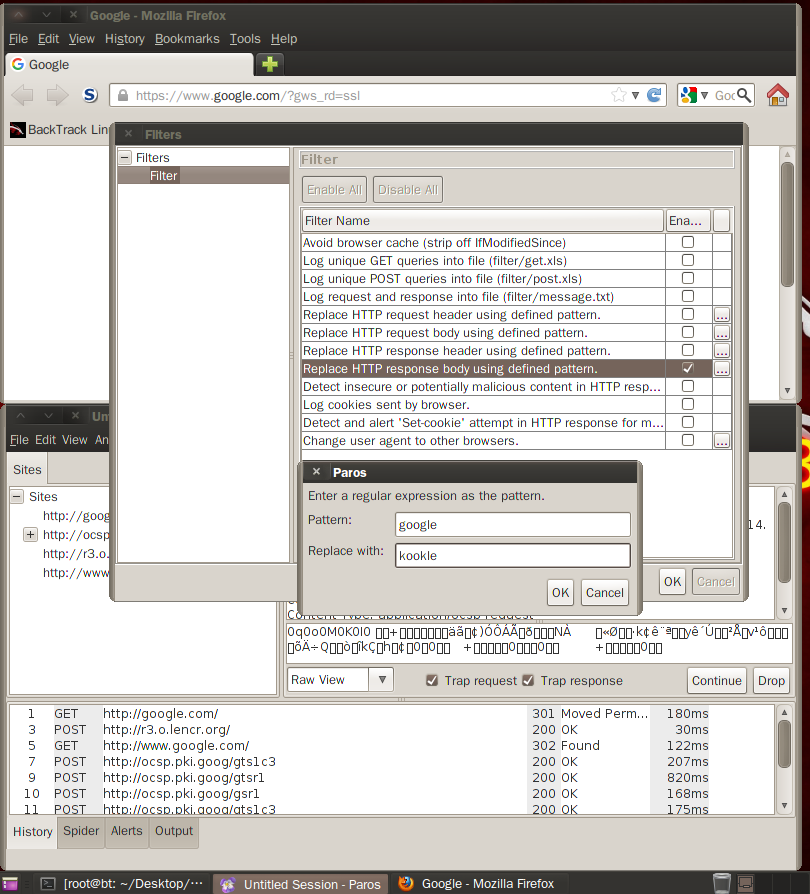Screen dimensions: 810x894
Task: Uncheck Trap request checkbox
Action: click(x=432, y=680)
